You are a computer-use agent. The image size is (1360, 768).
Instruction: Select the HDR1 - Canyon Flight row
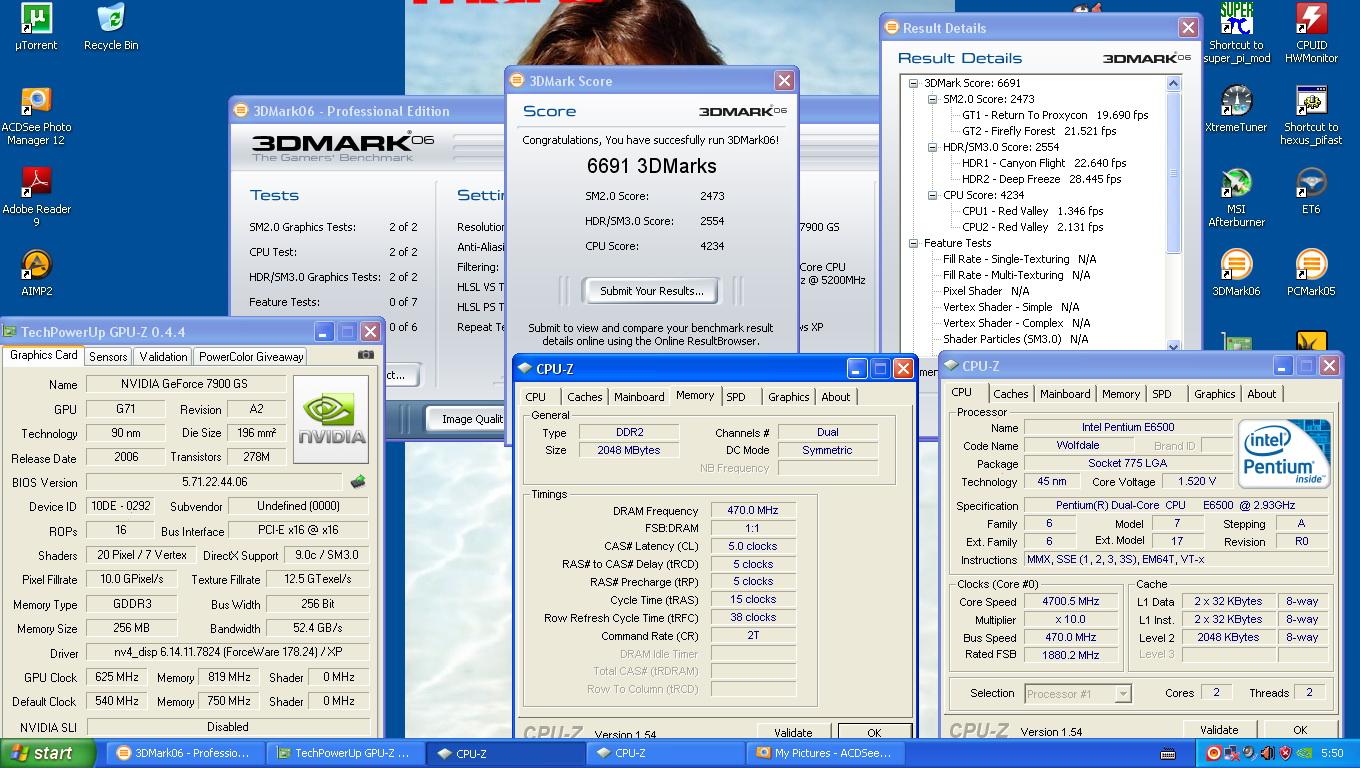coord(1044,163)
